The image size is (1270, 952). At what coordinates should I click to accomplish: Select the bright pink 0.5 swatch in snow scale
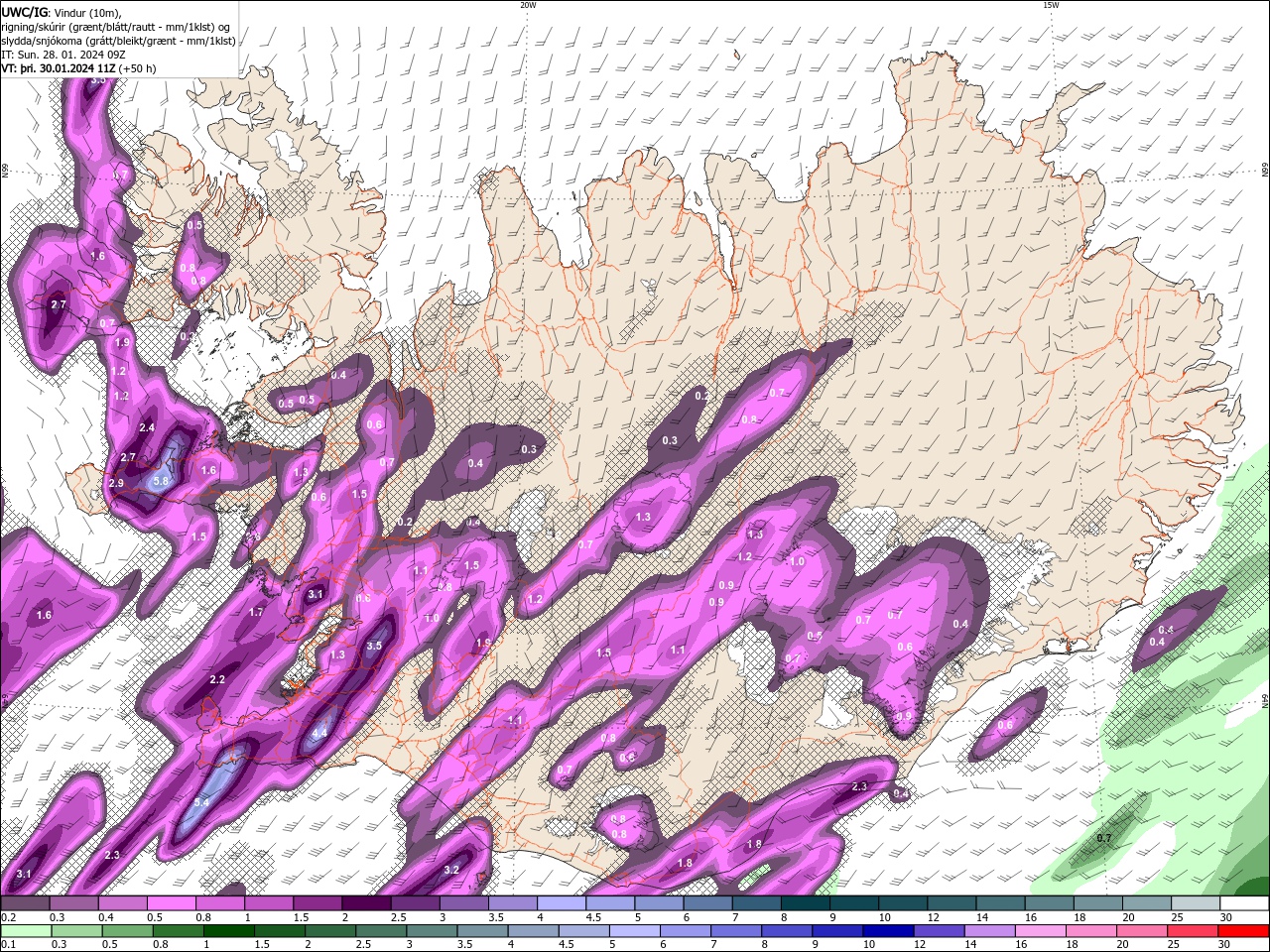pyautogui.click(x=171, y=903)
